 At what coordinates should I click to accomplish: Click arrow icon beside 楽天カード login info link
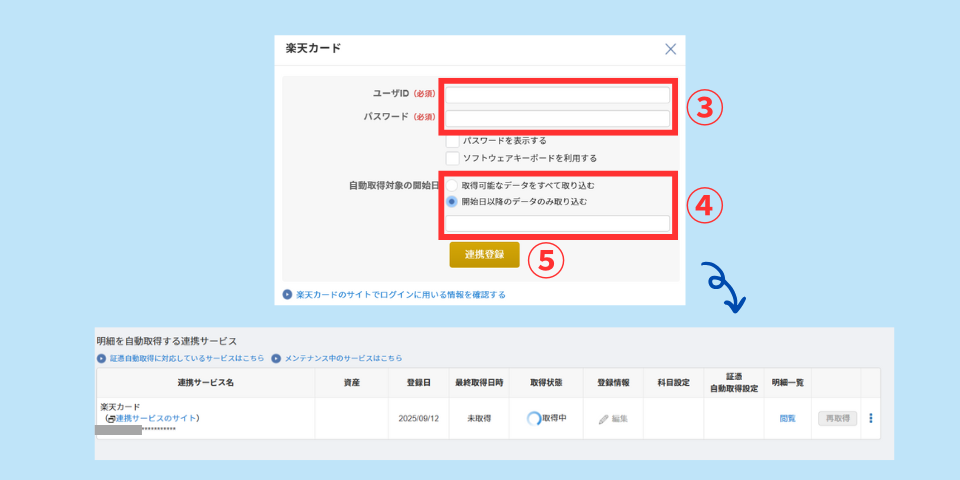[288, 295]
